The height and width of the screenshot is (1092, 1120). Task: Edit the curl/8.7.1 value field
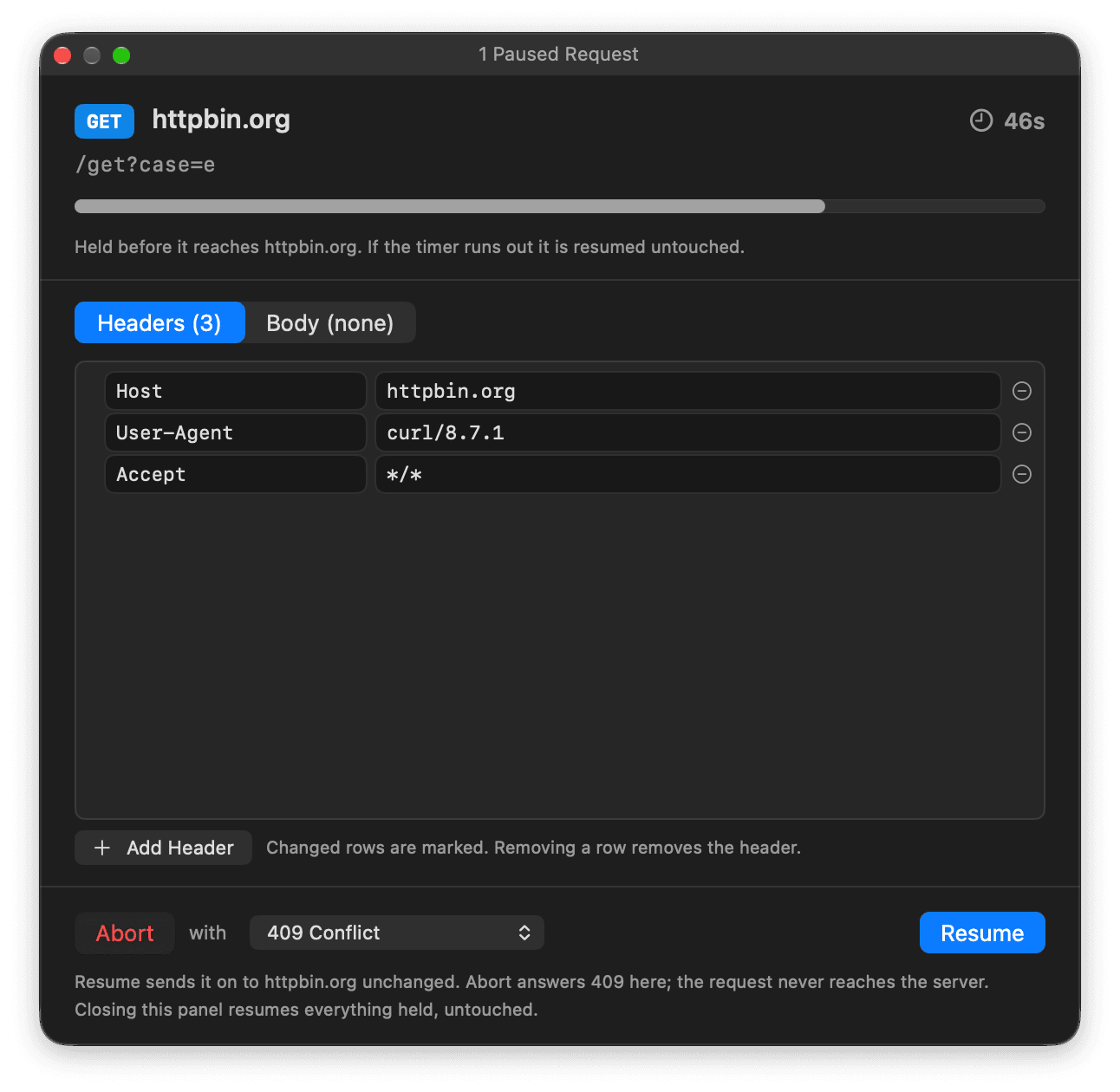coord(688,432)
